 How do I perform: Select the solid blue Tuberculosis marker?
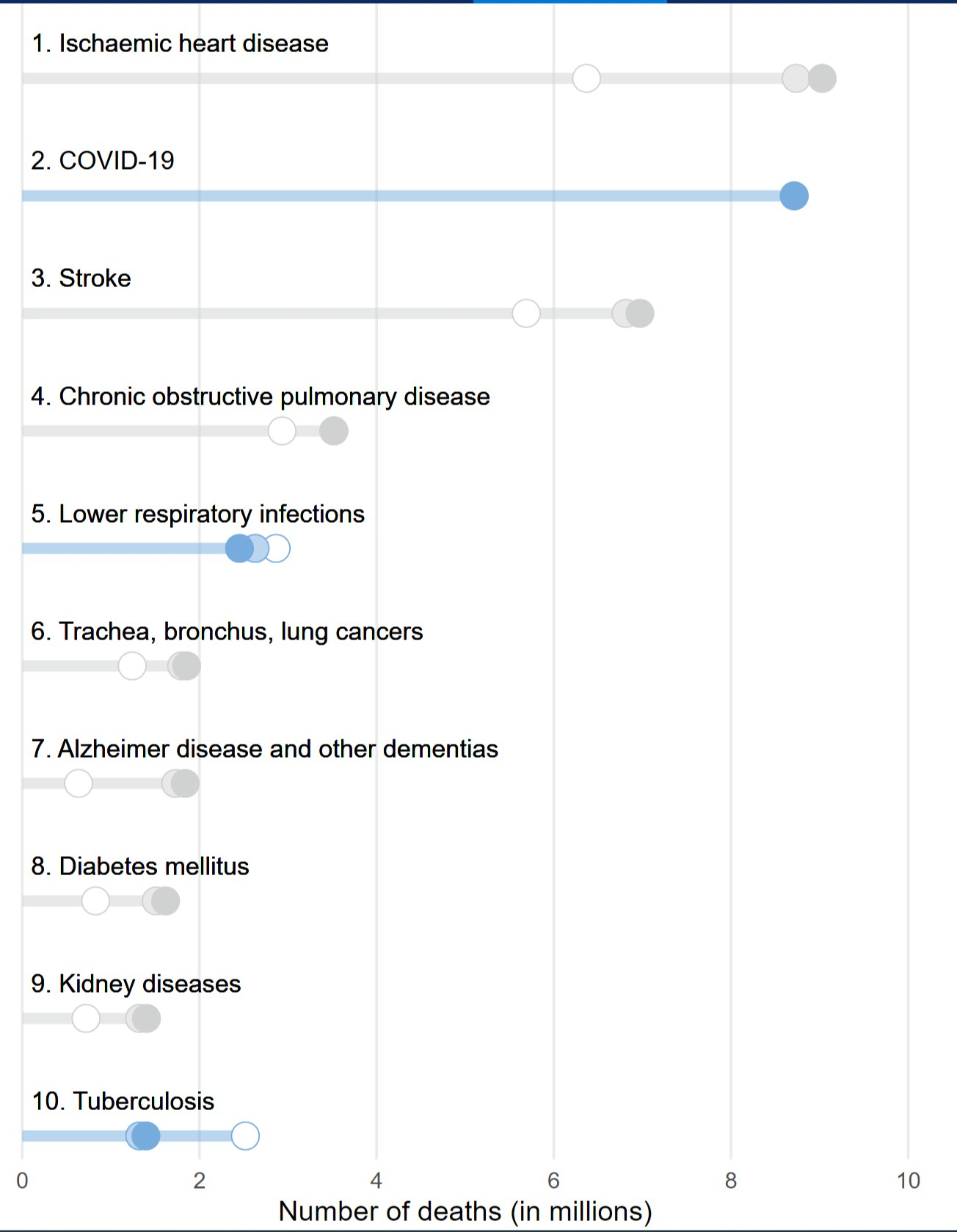(x=146, y=1136)
